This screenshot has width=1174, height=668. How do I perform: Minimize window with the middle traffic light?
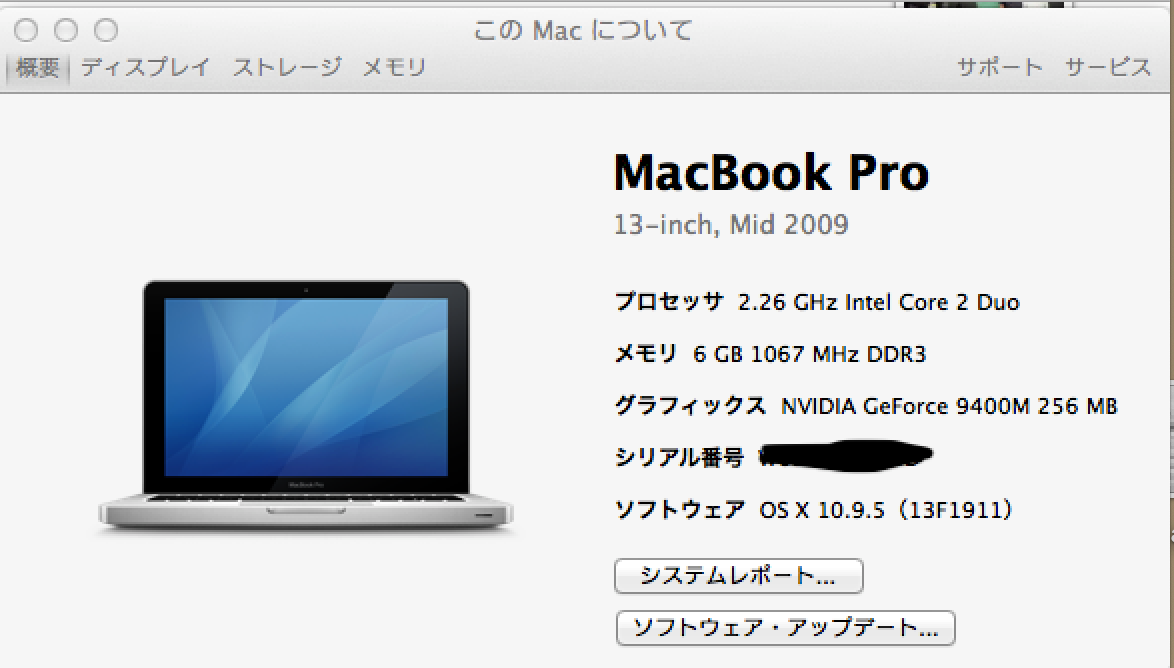[x=66, y=30]
